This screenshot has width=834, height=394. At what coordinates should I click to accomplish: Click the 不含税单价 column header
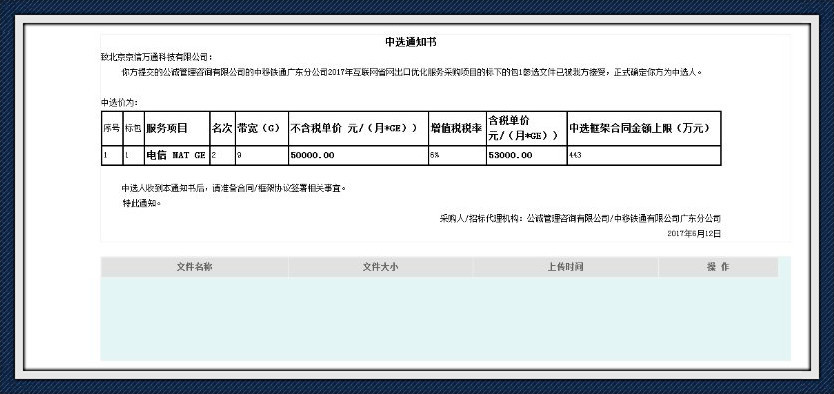[x=358, y=128]
